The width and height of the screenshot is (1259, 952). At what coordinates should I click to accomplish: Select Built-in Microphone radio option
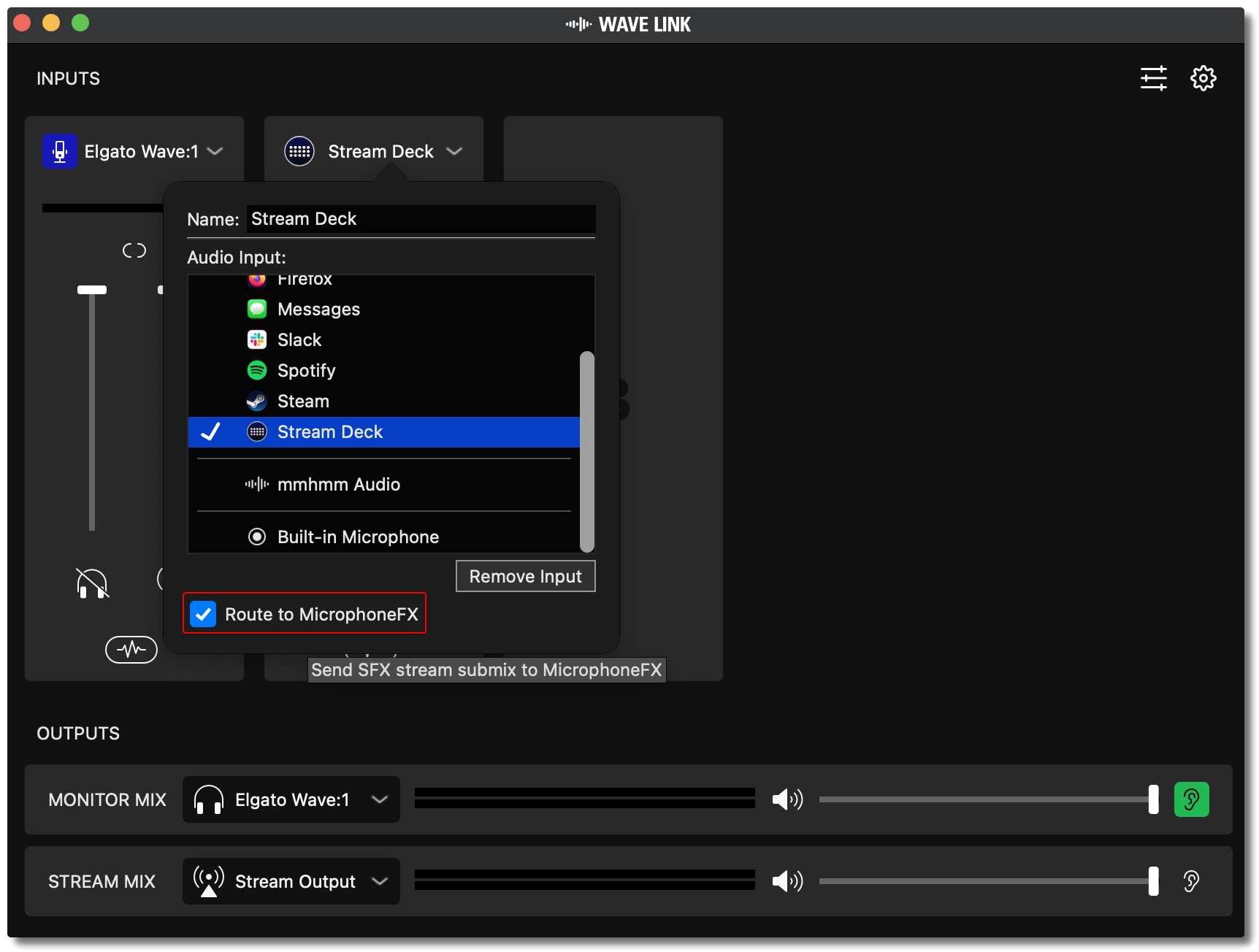(x=257, y=537)
